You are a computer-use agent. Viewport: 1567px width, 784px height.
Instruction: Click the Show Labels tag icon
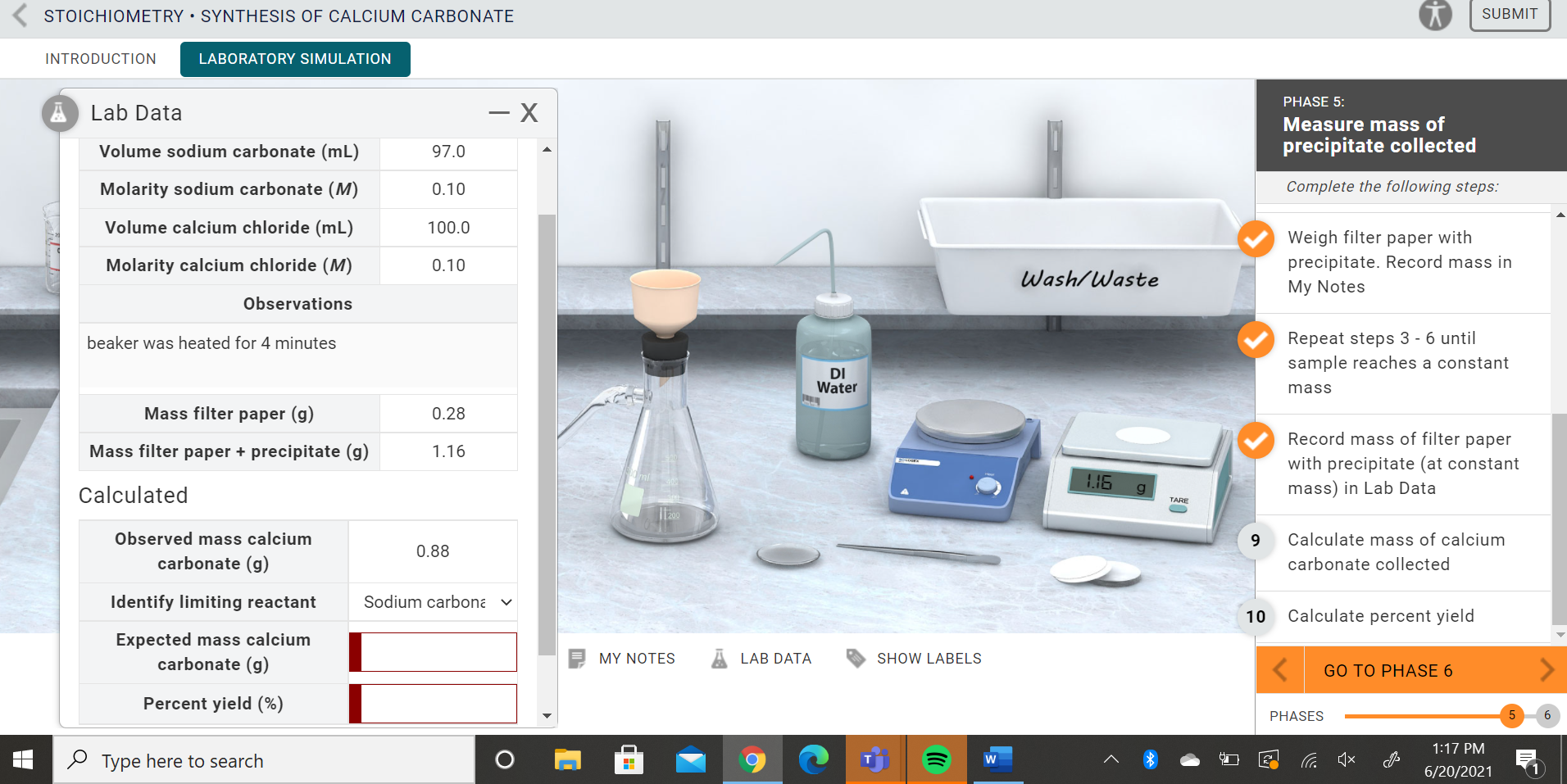tap(856, 658)
